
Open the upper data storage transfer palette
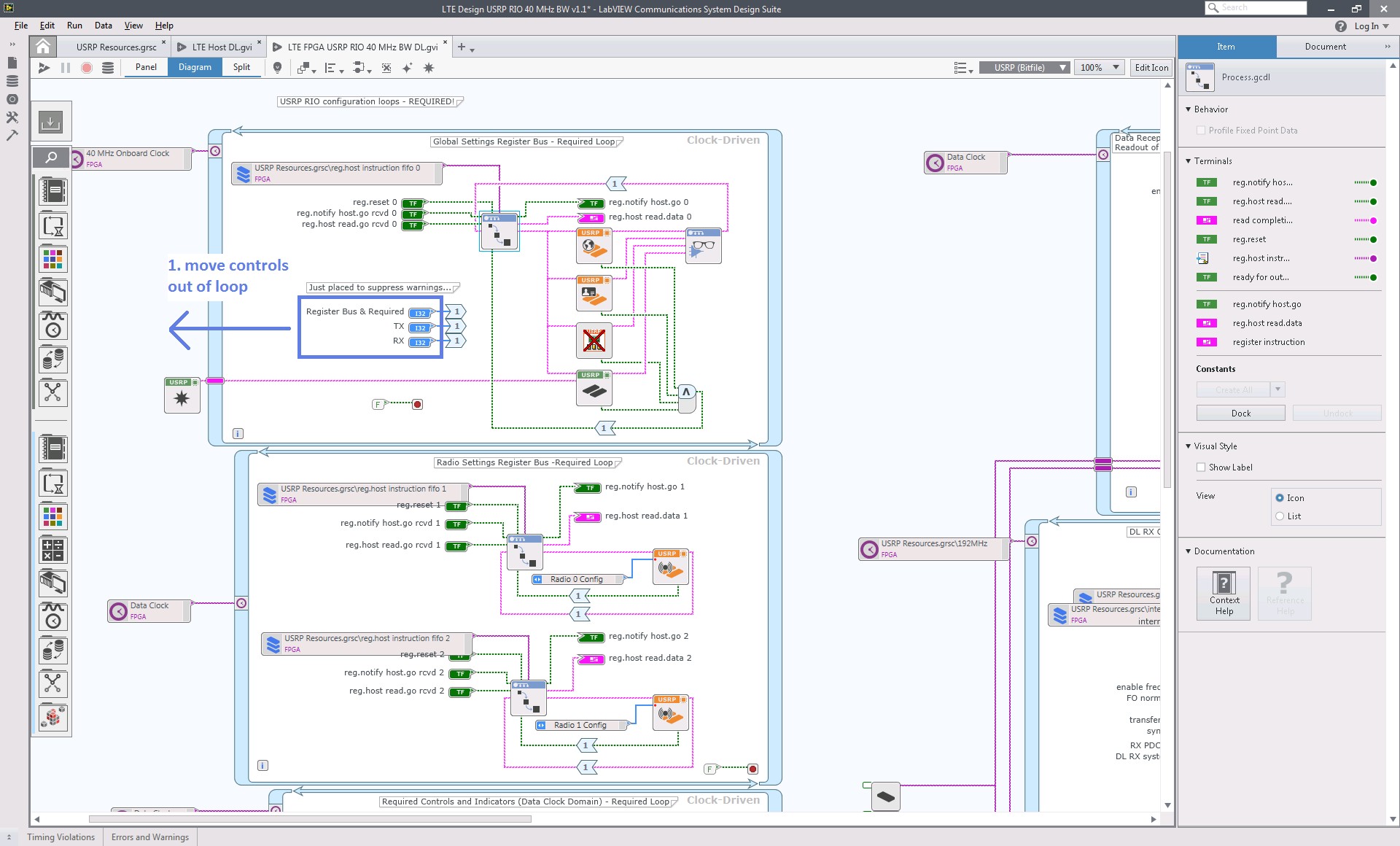pos(53,360)
